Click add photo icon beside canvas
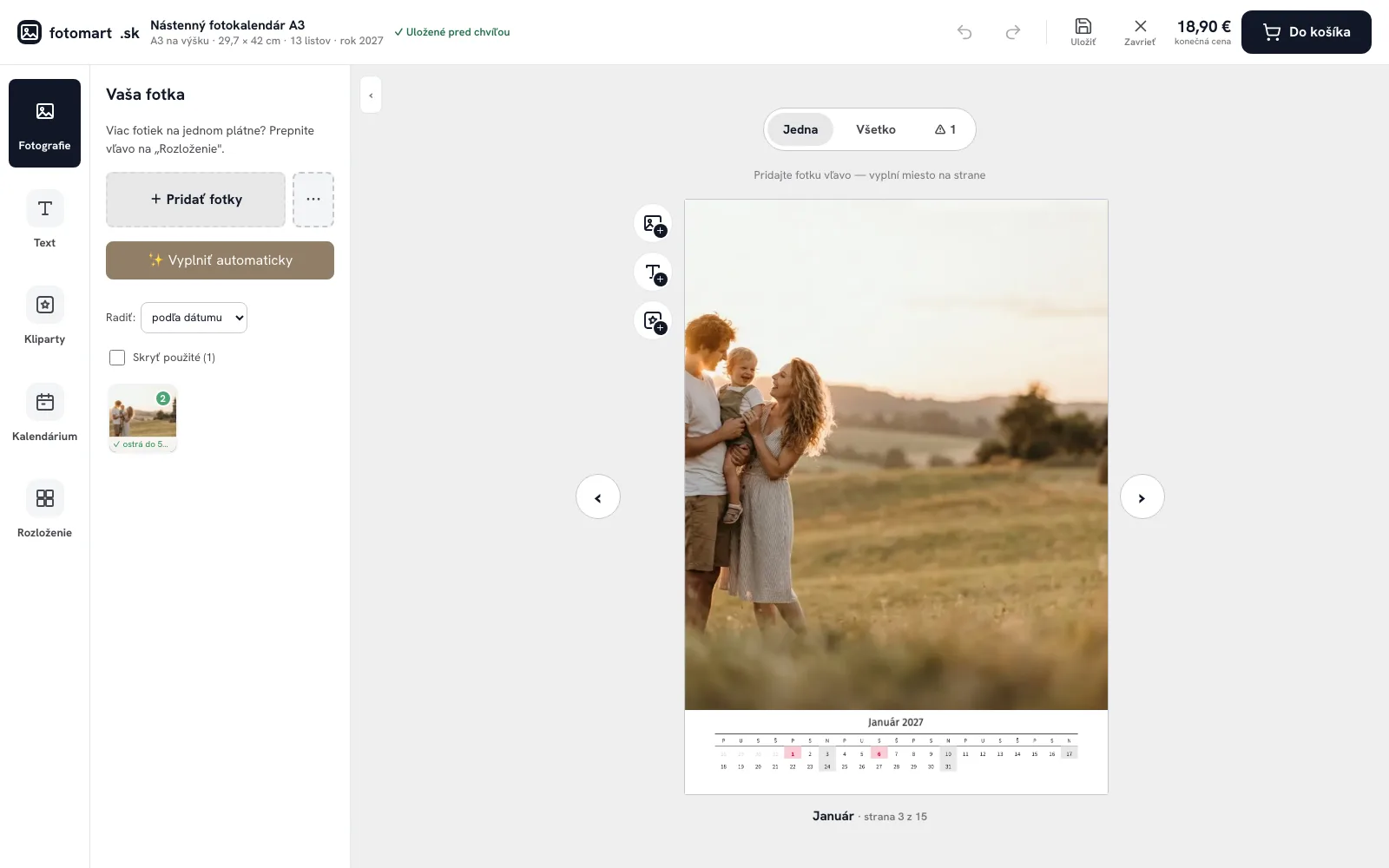Image resolution: width=1389 pixels, height=868 pixels. point(654,224)
